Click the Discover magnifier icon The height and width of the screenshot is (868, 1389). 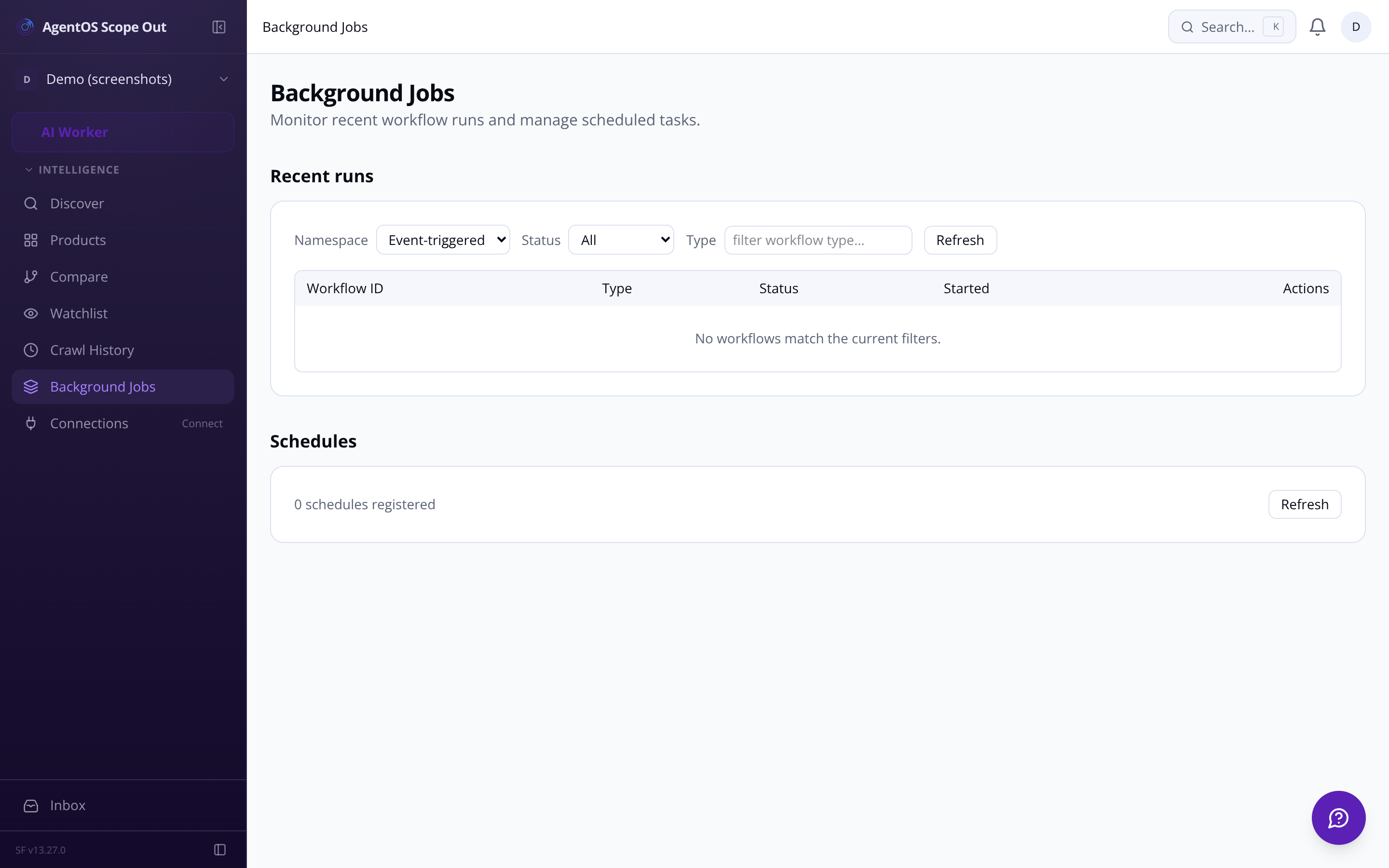31,203
